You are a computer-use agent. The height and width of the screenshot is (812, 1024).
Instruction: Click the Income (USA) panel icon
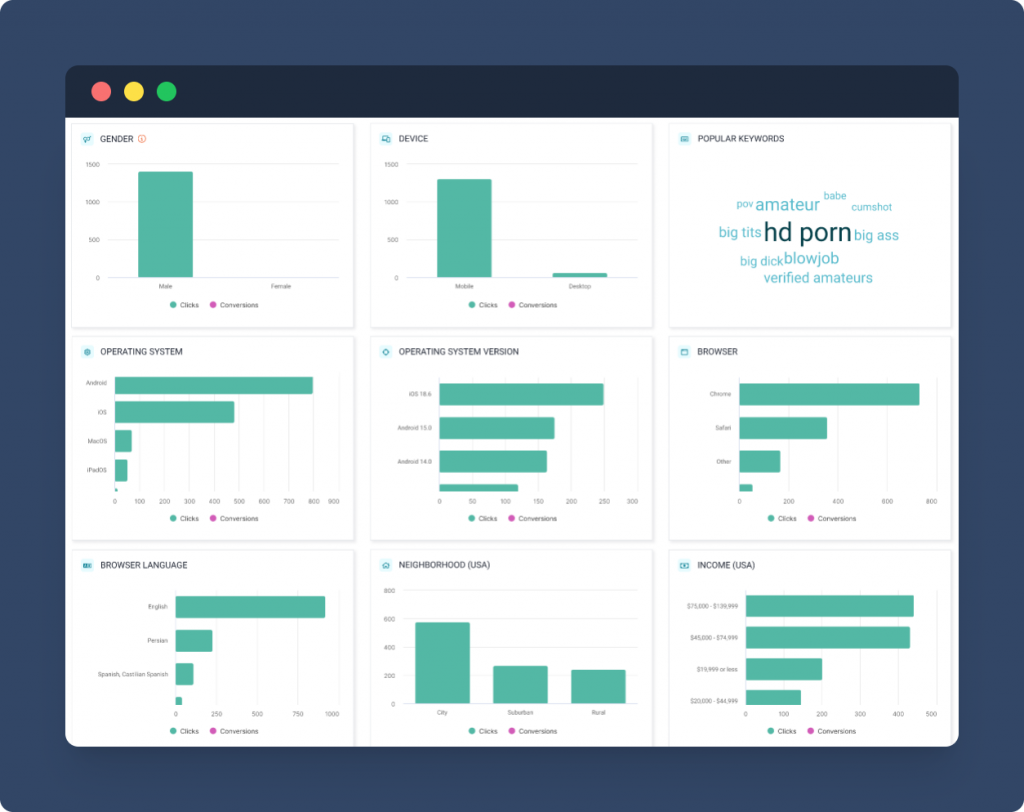pos(684,565)
